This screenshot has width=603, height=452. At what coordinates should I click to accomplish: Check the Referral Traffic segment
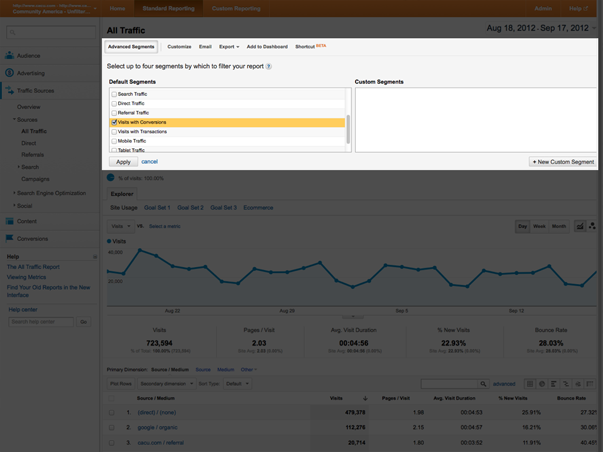(x=114, y=113)
